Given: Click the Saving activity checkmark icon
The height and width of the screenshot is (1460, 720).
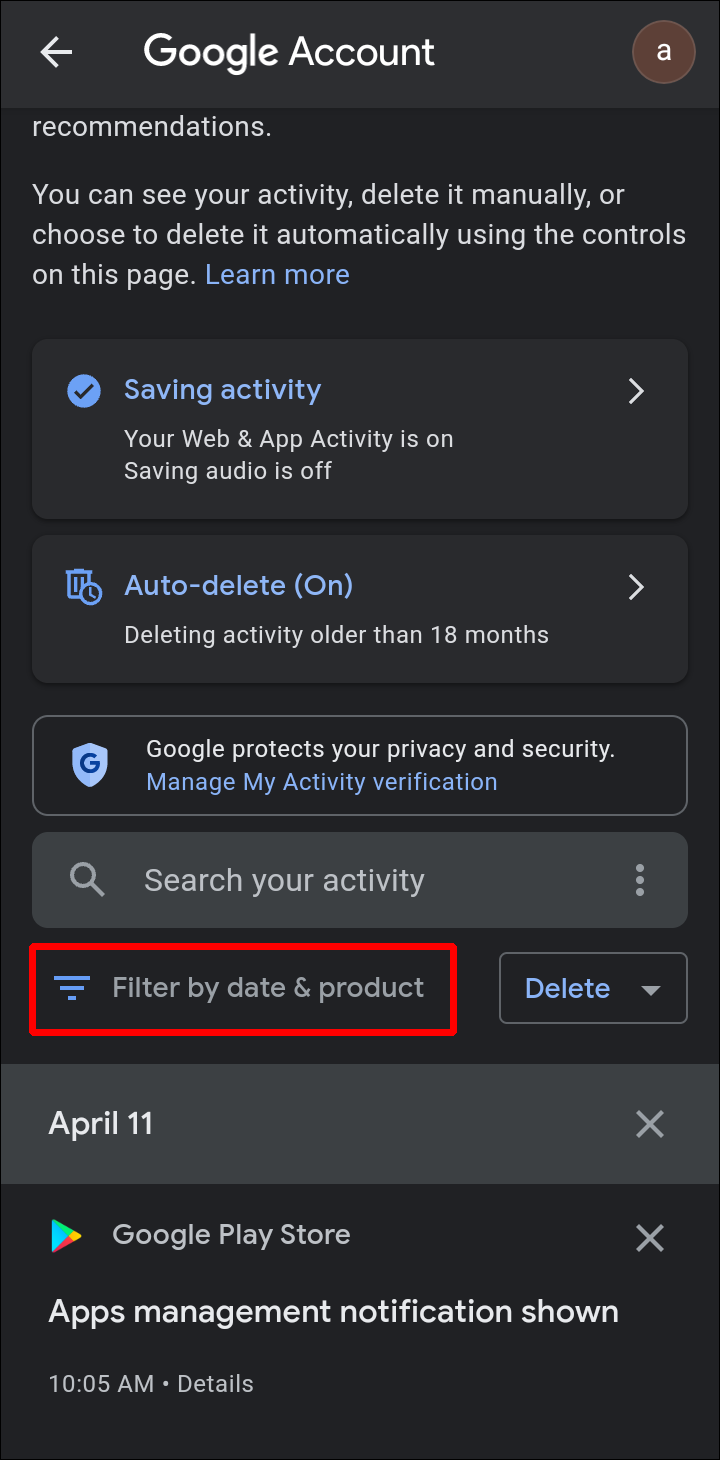Looking at the screenshot, I should [84, 391].
